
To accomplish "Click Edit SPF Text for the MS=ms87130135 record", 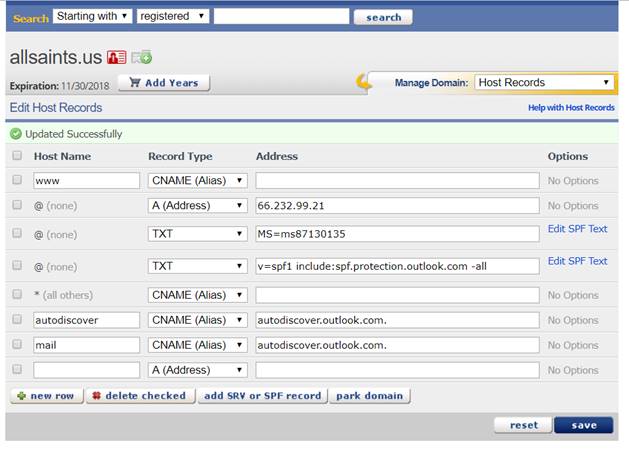I will [x=577, y=229].
